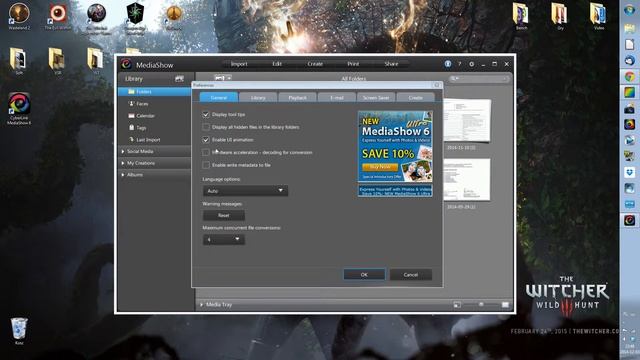Check Display all hidden files checkbox
640x360 pixels.
(x=206, y=127)
